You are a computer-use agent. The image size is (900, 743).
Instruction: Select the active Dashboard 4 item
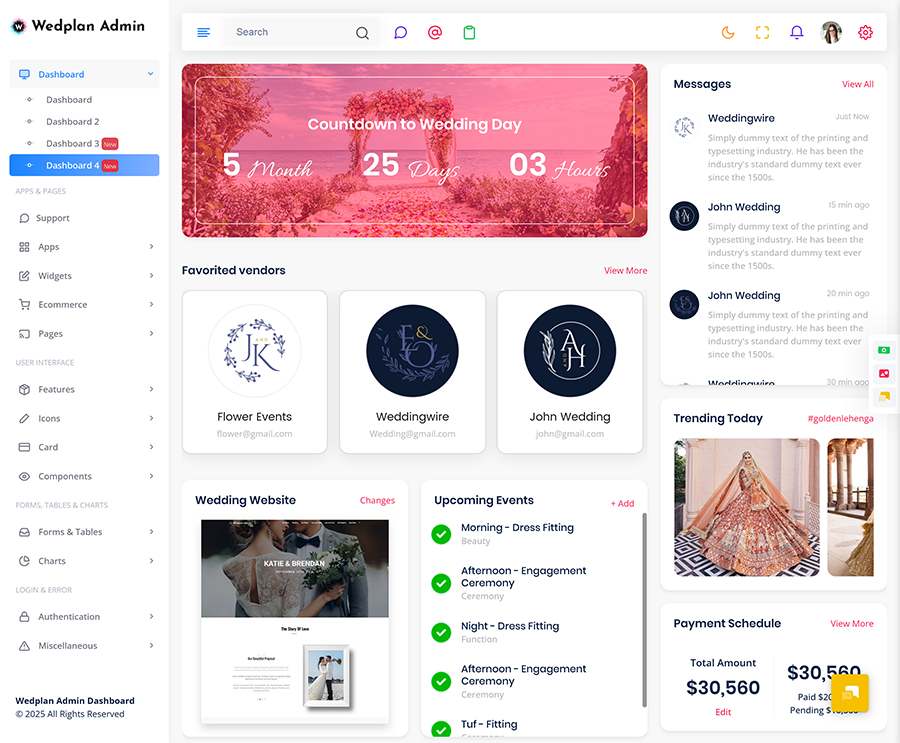84,165
